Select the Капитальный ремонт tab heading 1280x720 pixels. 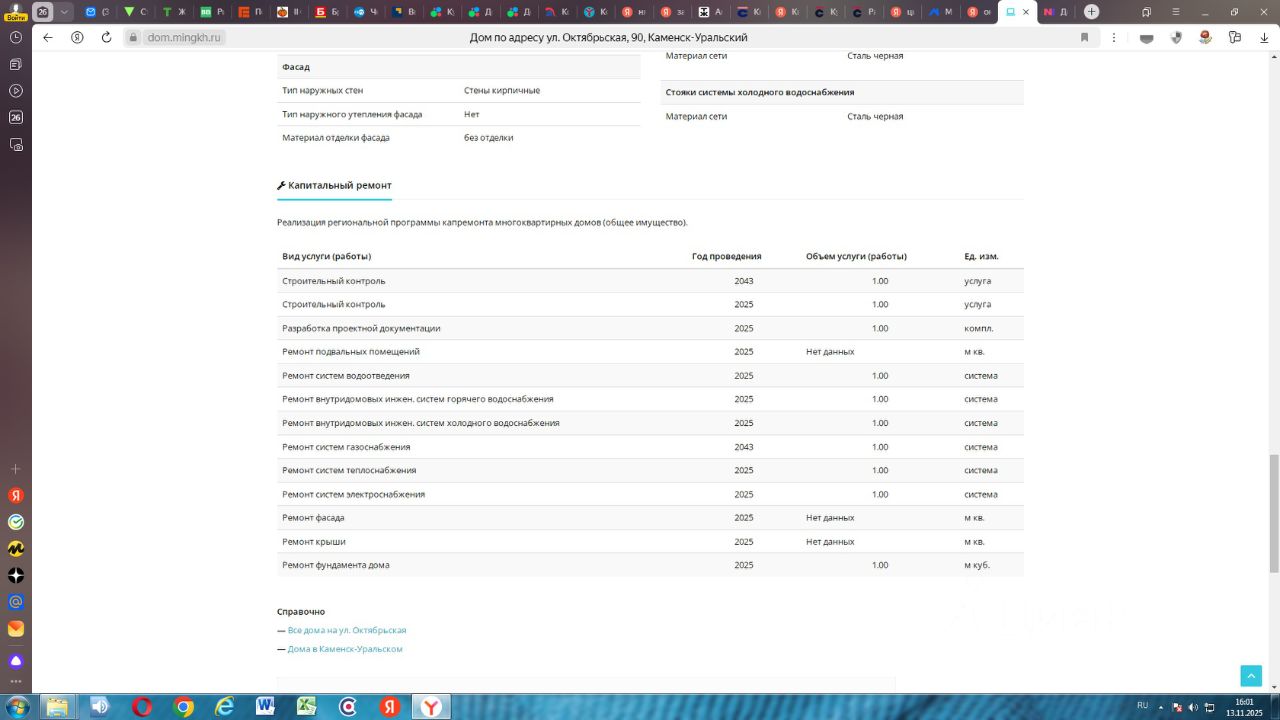click(x=334, y=186)
